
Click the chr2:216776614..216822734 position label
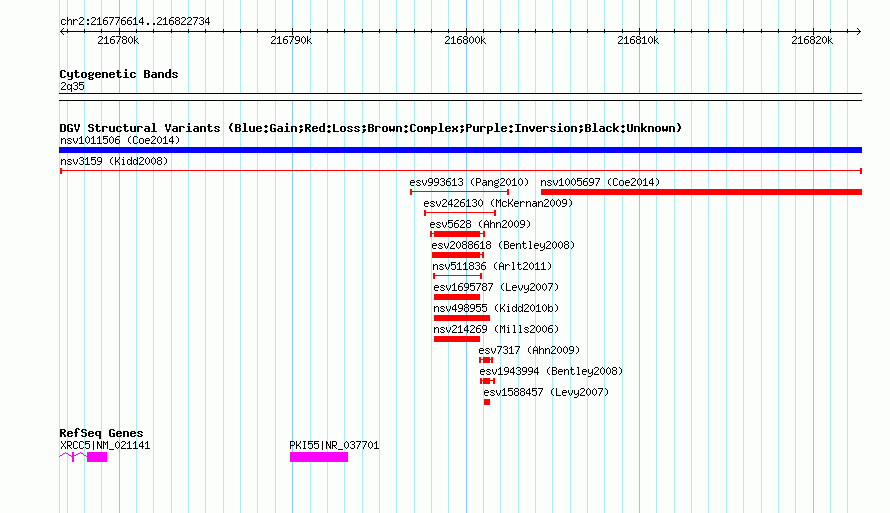click(135, 22)
